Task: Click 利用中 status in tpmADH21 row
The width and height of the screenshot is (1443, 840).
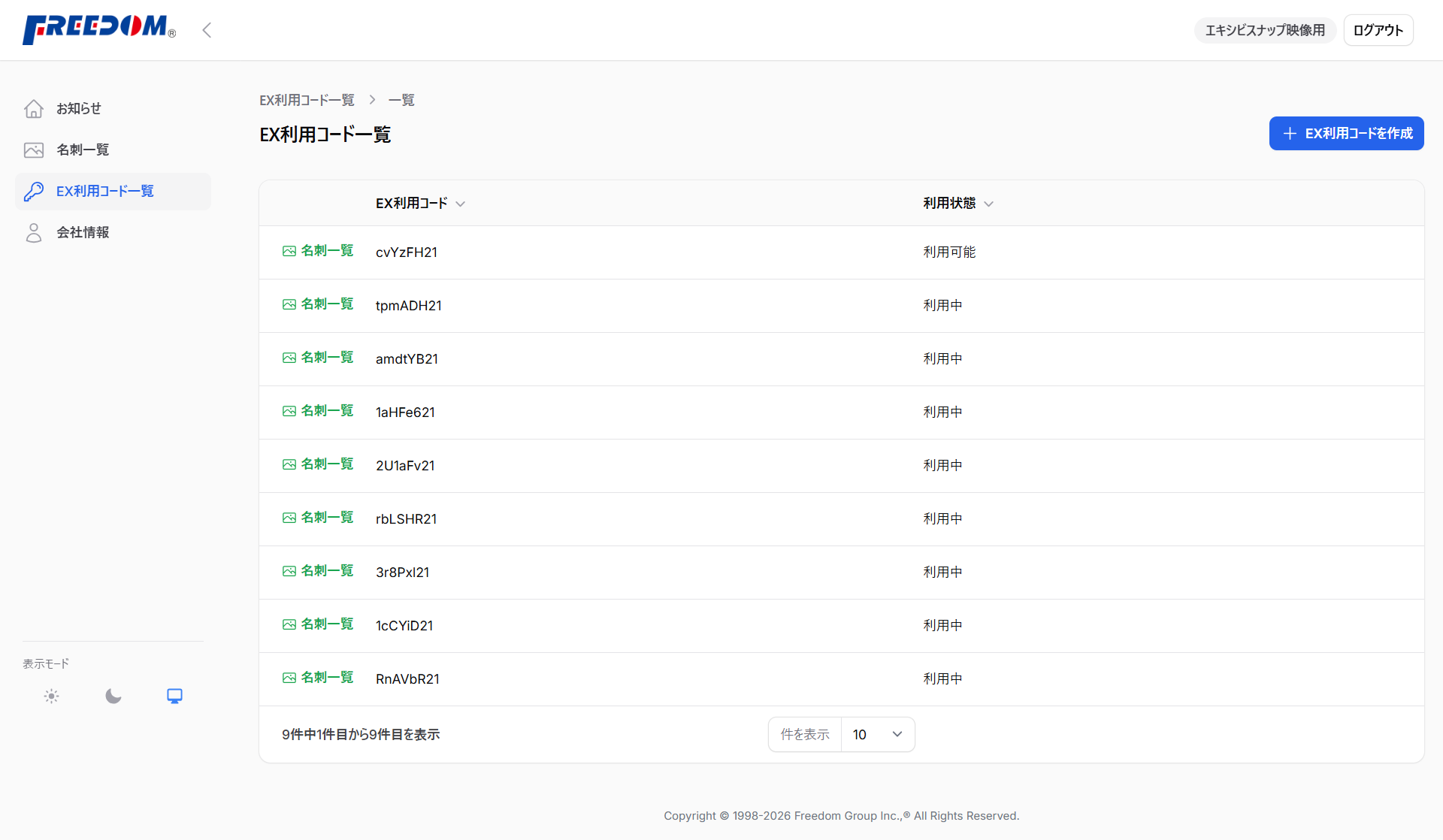Action: click(x=942, y=306)
